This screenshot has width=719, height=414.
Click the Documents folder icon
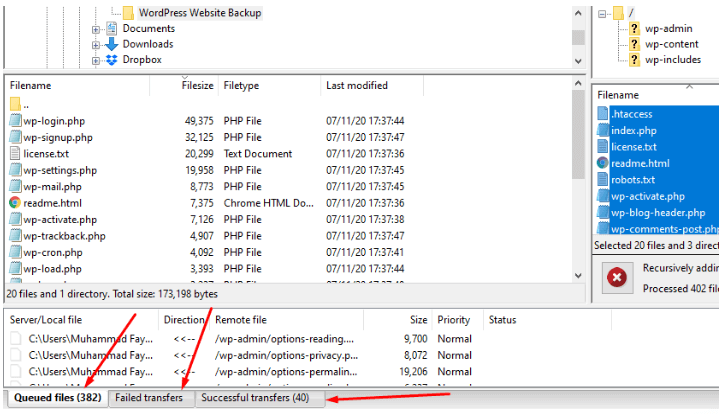tap(111, 28)
